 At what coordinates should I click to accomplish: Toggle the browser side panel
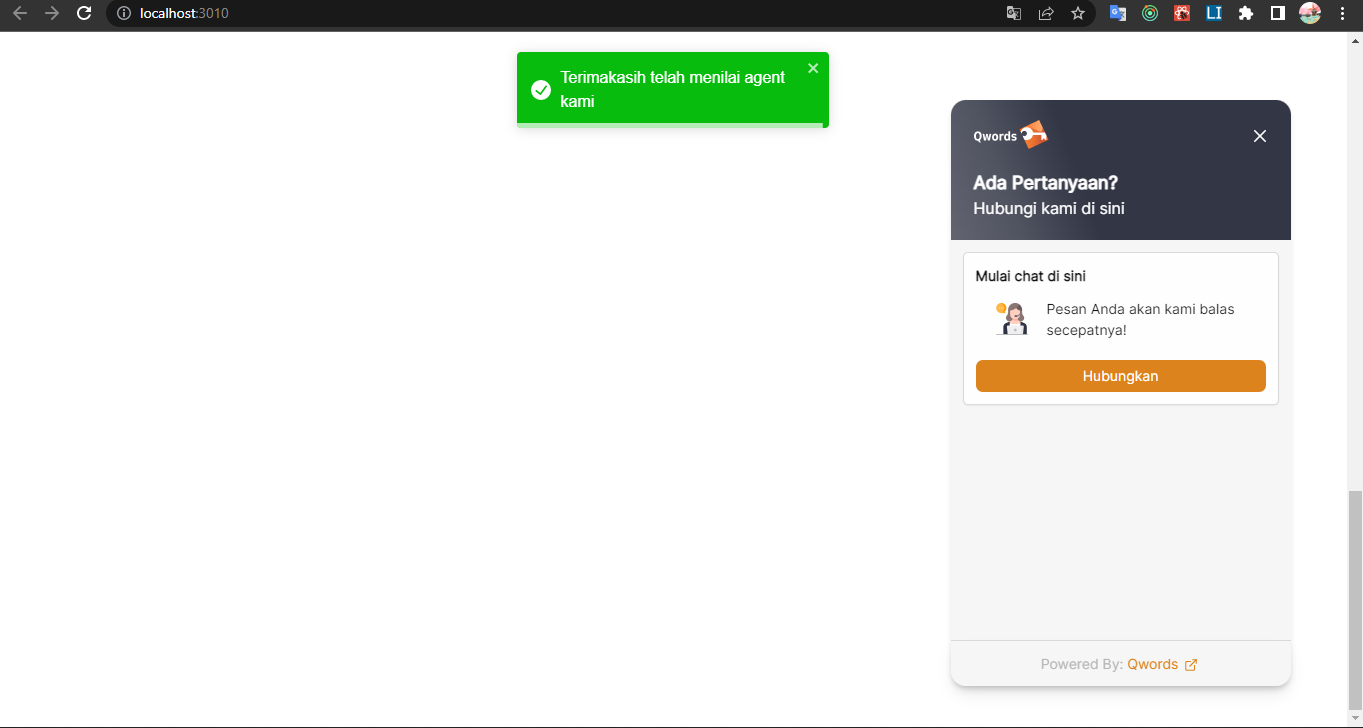point(1278,13)
